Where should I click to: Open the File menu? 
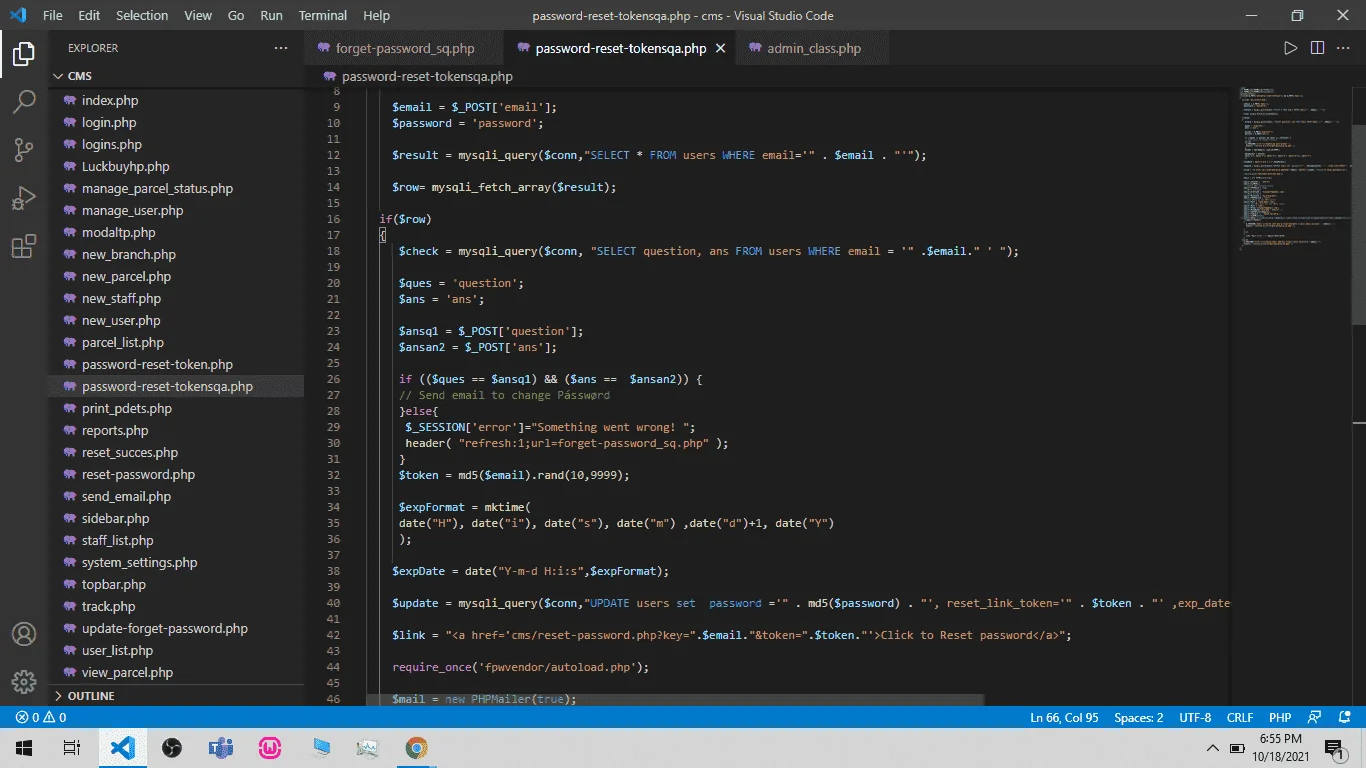53,15
